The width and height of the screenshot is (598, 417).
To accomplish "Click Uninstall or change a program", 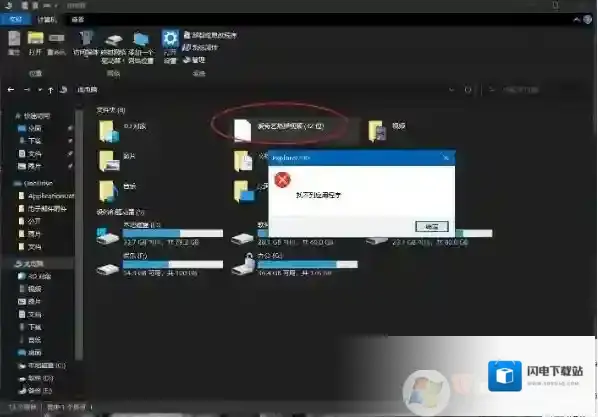I will tap(210, 35).
